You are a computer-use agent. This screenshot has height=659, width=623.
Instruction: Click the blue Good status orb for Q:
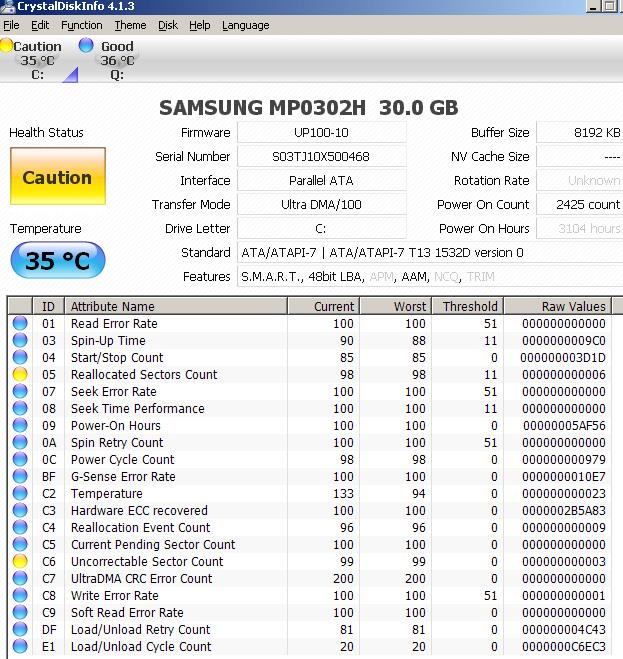click(86, 45)
